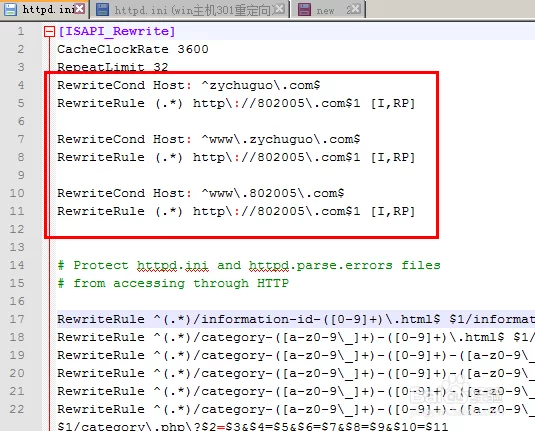Click the comment 'from accessing through HTTP'
The image size is (535, 431).
pos(173,284)
